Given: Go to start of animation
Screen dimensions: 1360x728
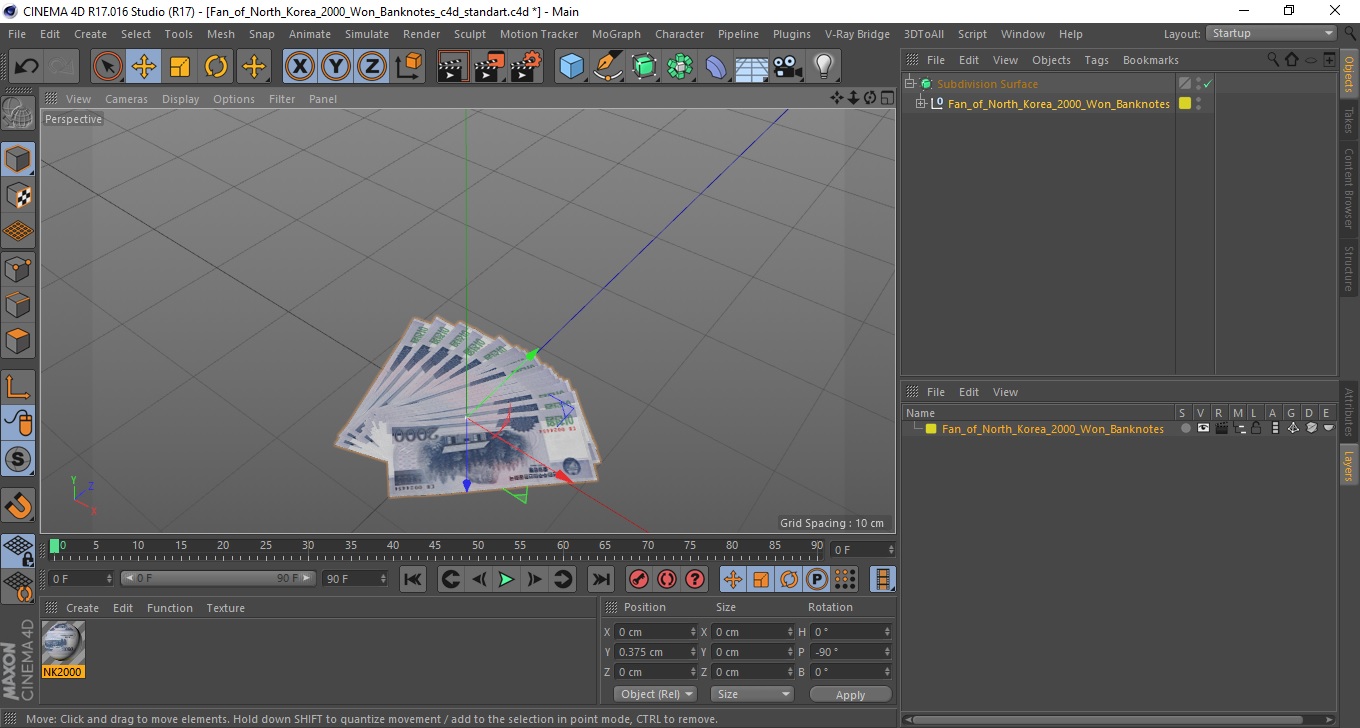Looking at the screenshot, I should 412,579.
